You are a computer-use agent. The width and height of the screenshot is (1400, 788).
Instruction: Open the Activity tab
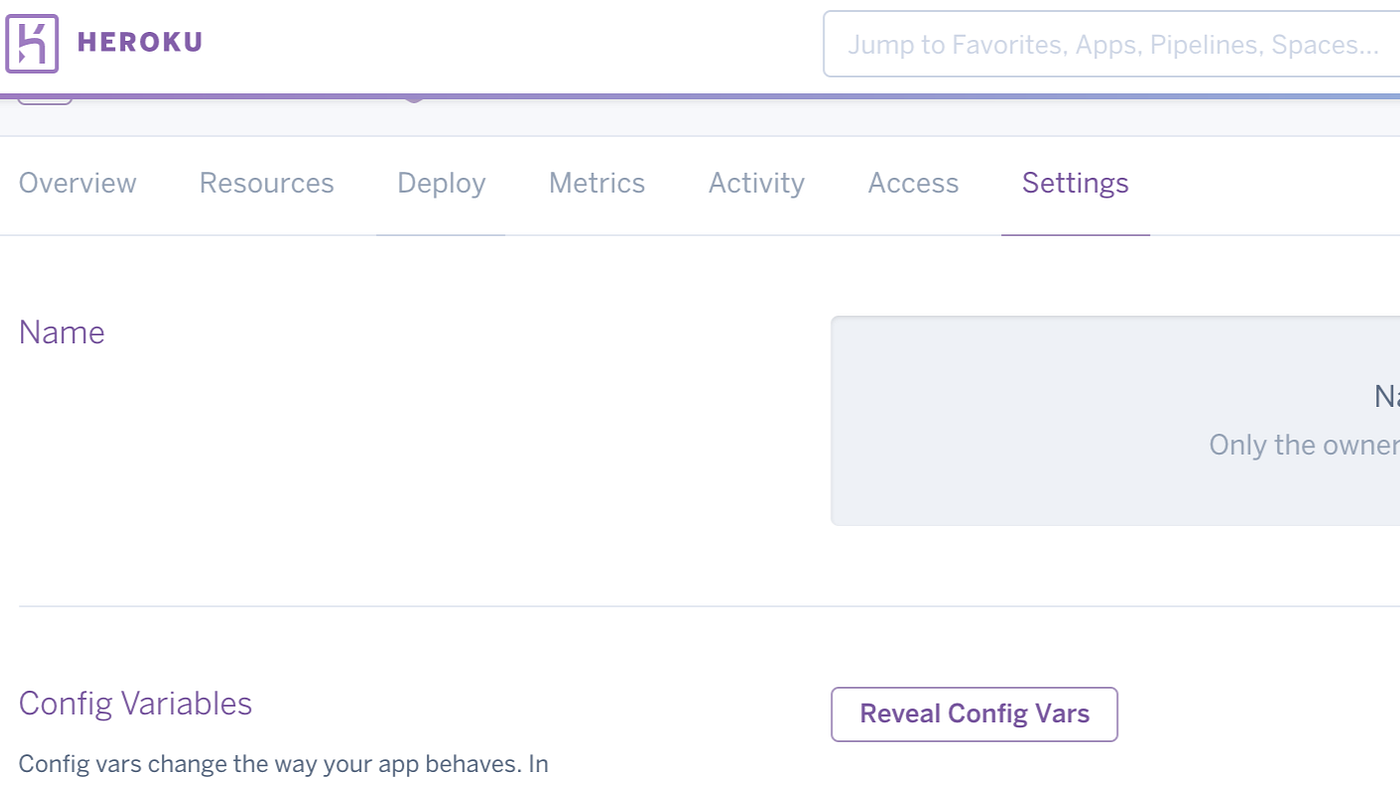pos(756,183)
